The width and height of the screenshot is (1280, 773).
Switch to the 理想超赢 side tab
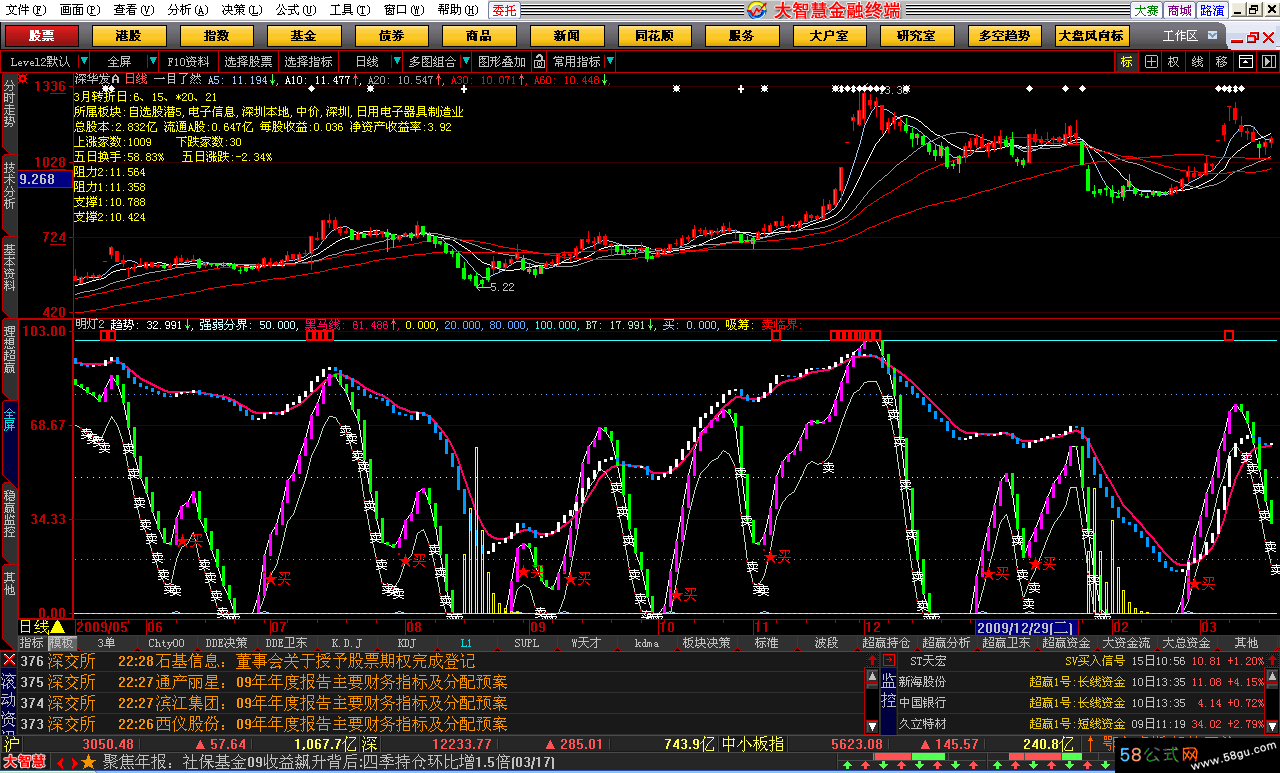[9, 350]
